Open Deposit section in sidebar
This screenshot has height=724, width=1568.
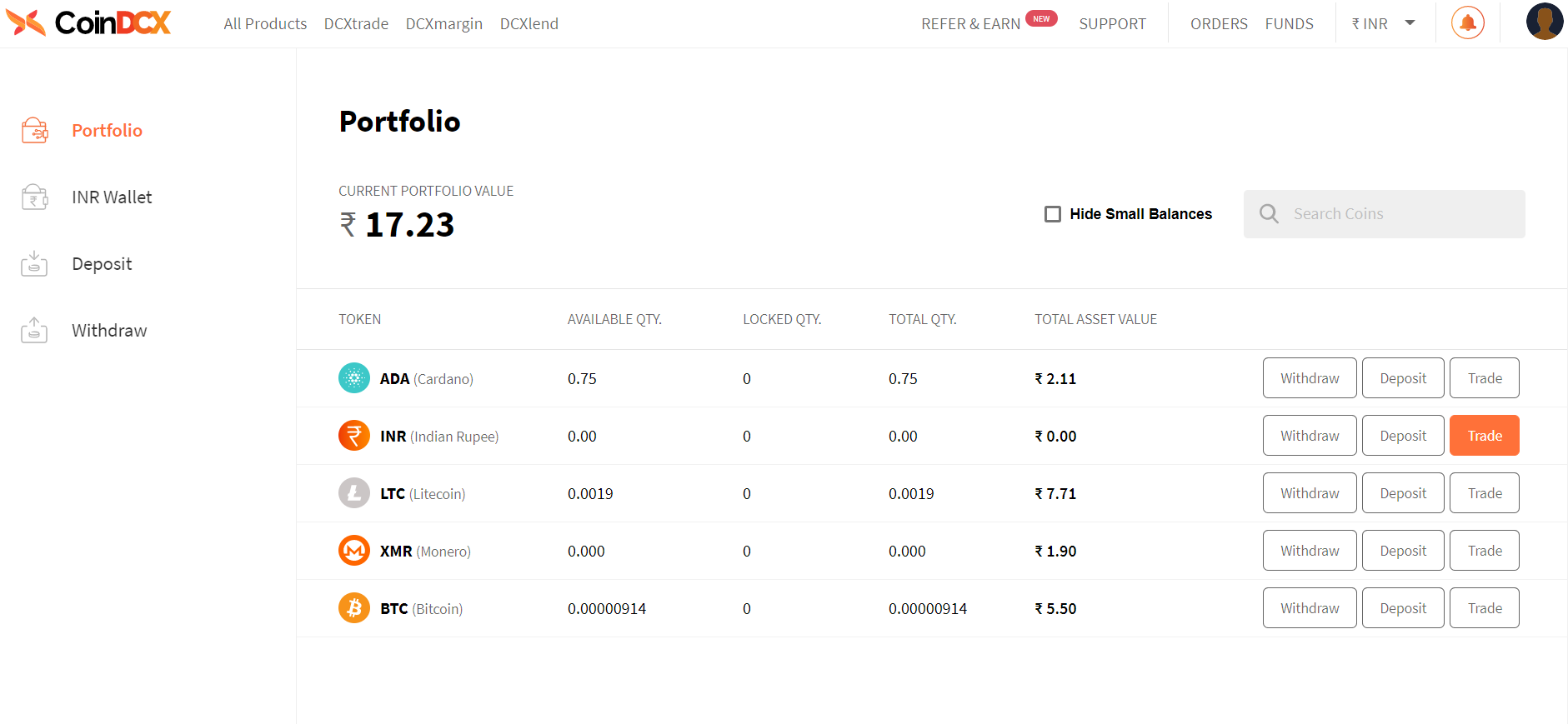(x=102, y=264)
